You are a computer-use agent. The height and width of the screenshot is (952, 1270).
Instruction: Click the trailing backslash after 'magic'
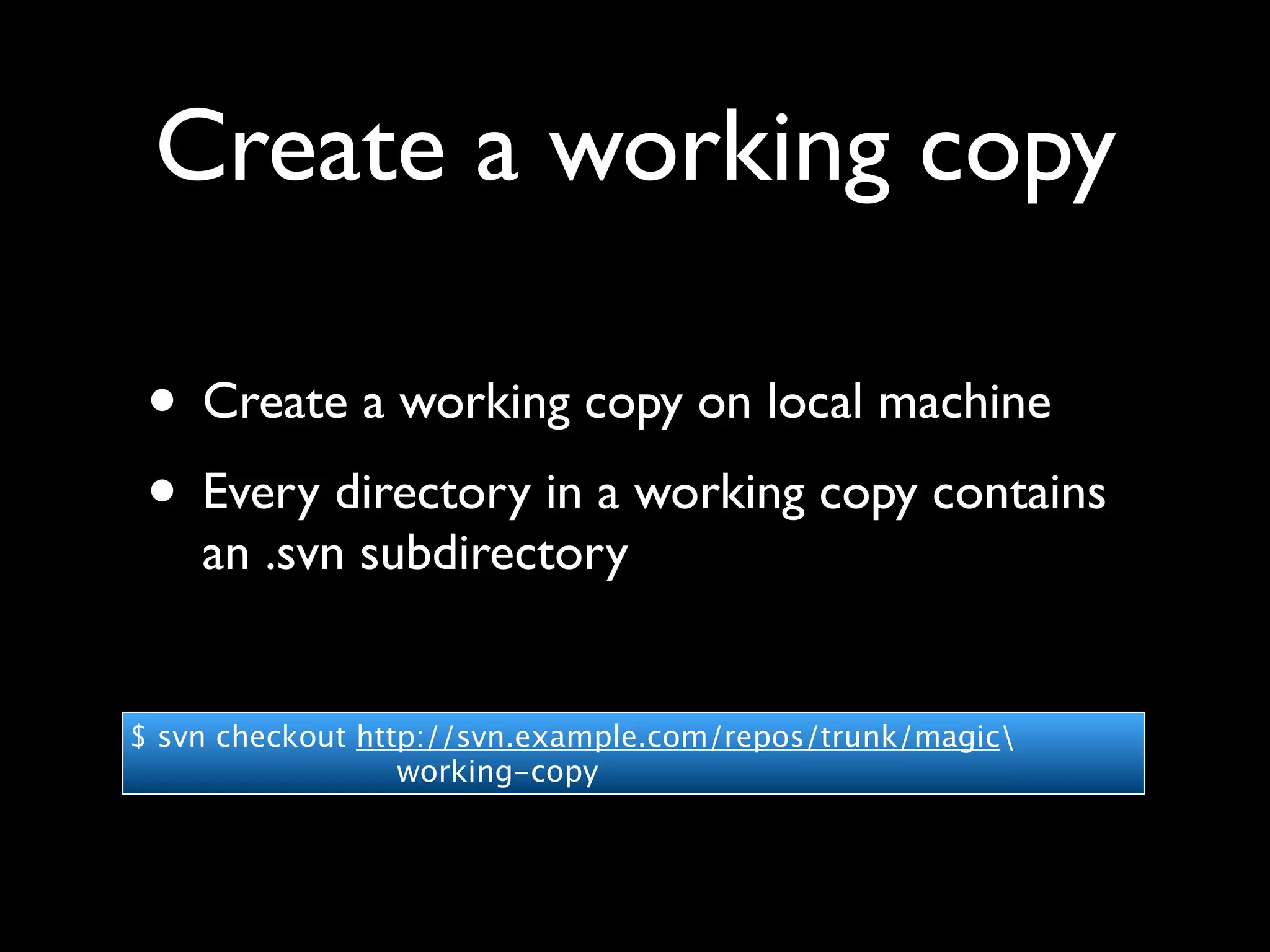pyautogui.click(x=1008, y=737)
